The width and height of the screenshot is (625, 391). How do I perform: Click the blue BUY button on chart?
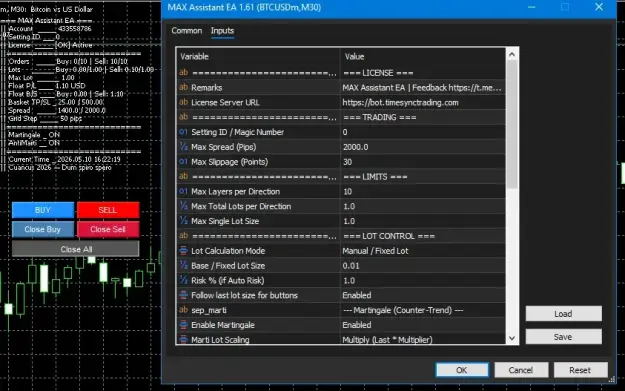43,210
